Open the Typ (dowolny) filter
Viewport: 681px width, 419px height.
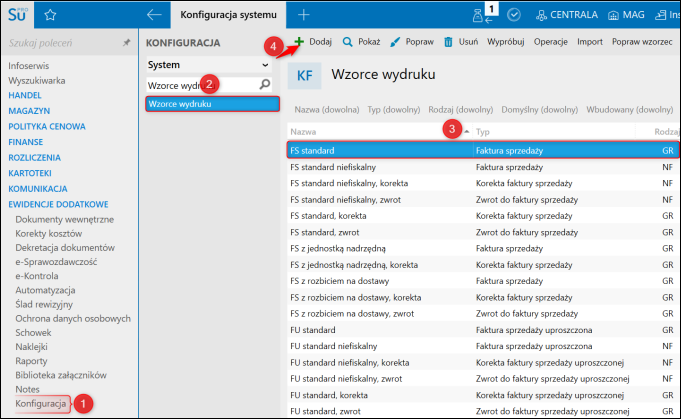(x=393, y=110)
